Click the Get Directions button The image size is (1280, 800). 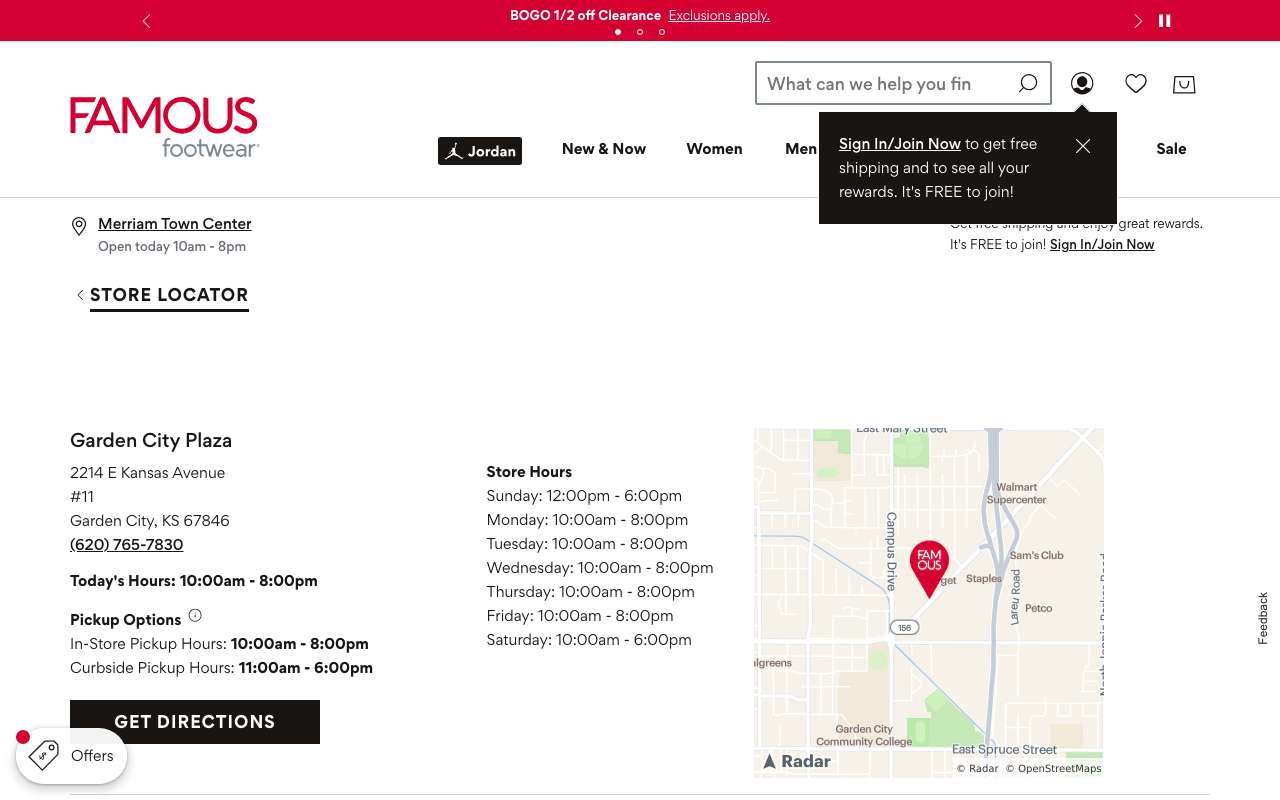click(195, 722)
